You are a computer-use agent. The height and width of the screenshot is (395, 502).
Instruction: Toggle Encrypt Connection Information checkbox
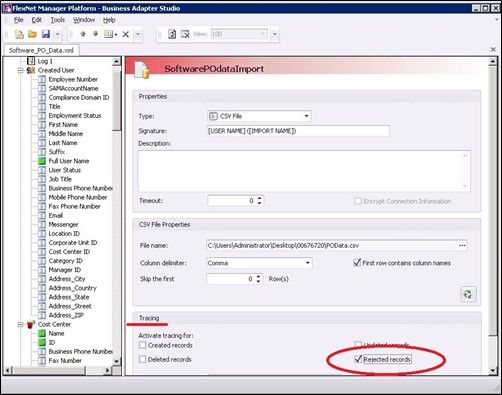[x=358, y=201]
